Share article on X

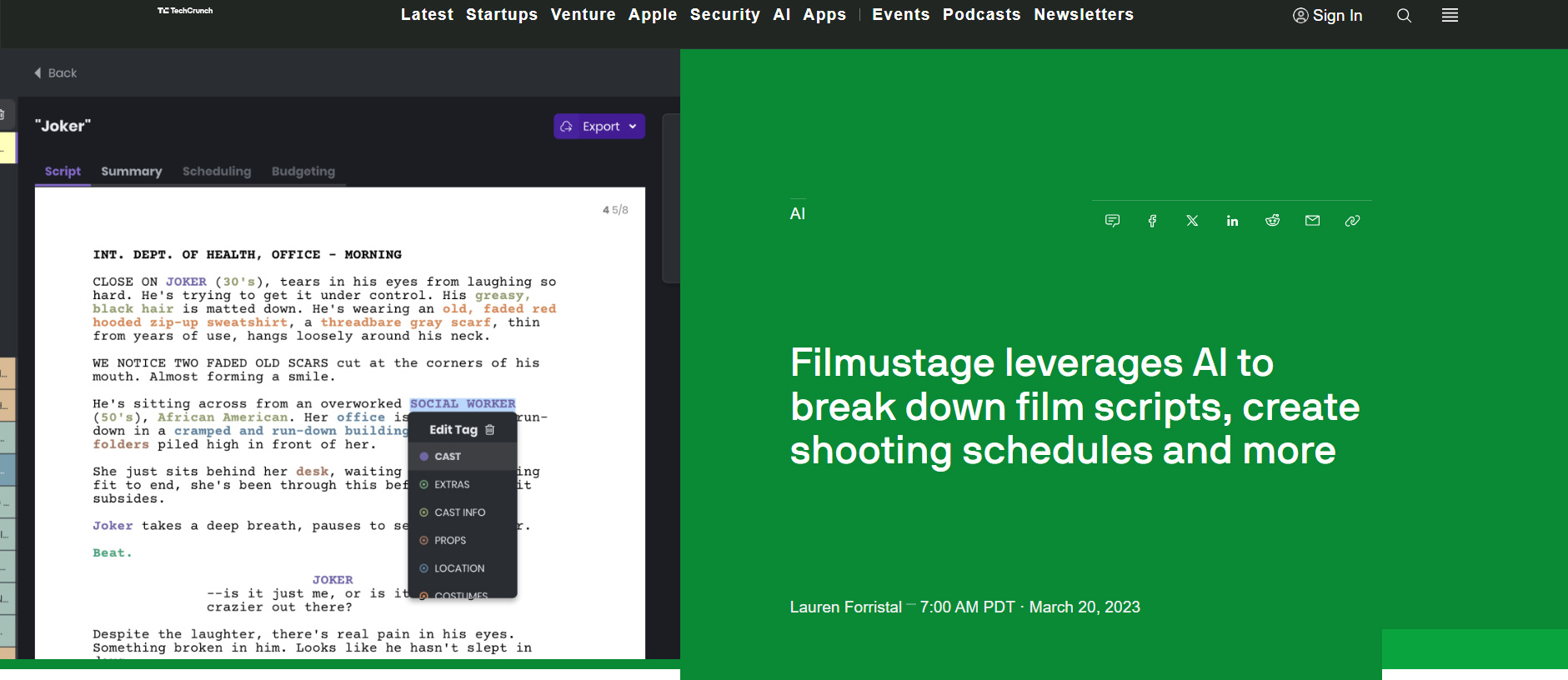pyautogui.click(x=1192, y=221)
